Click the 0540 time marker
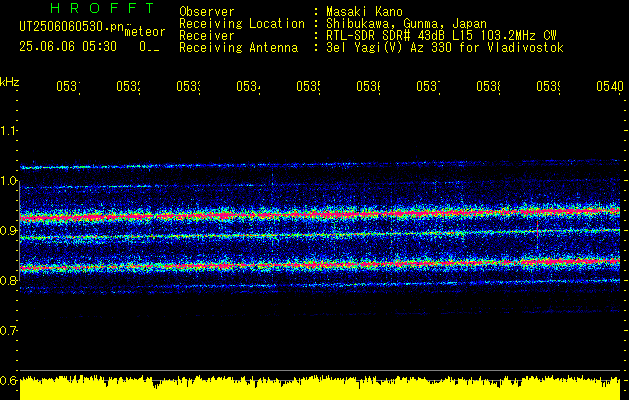Image resolution: width=629 pixels, height=400 pixels. [x=610, y=87]
